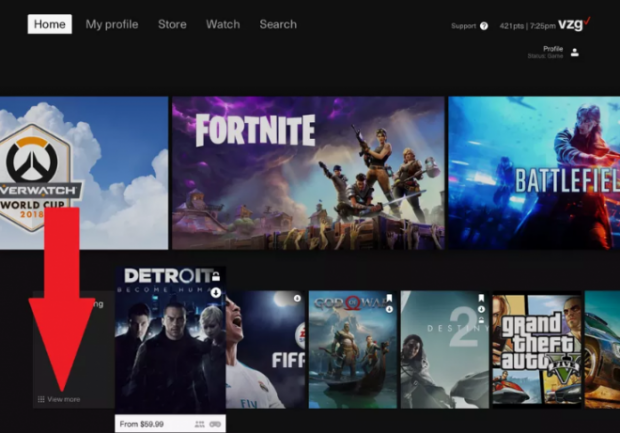Click the download icon on Destiny 2
Image resolution: width=620 pixels, height=433 pixels.
tap(481, 309)
